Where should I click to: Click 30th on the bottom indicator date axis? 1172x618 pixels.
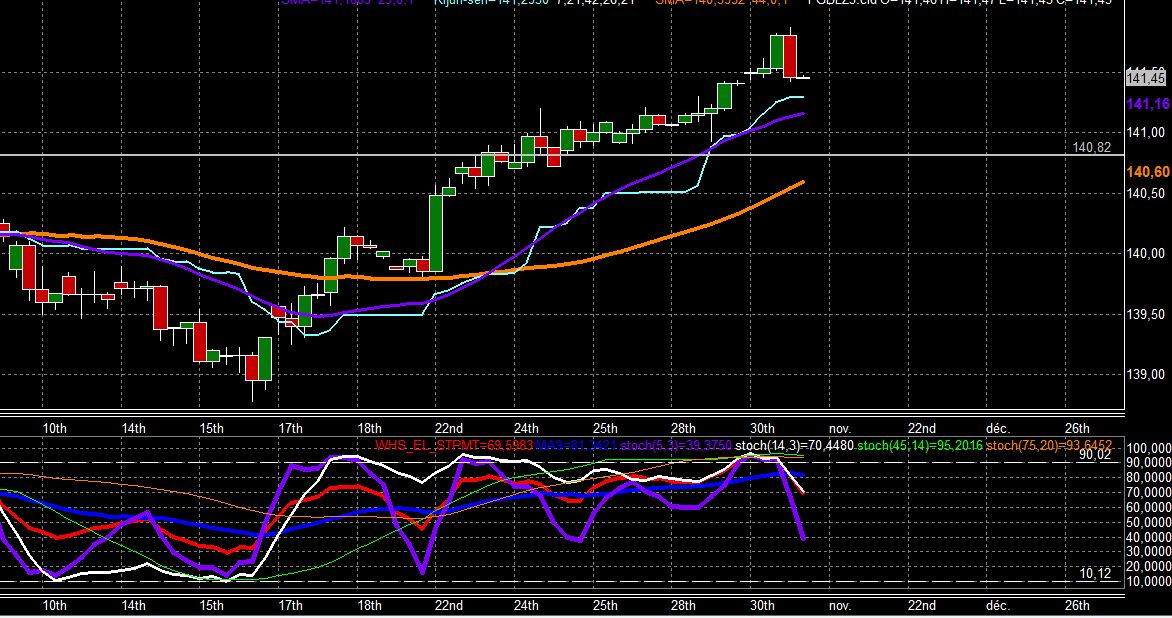click(x=762, y=605)
